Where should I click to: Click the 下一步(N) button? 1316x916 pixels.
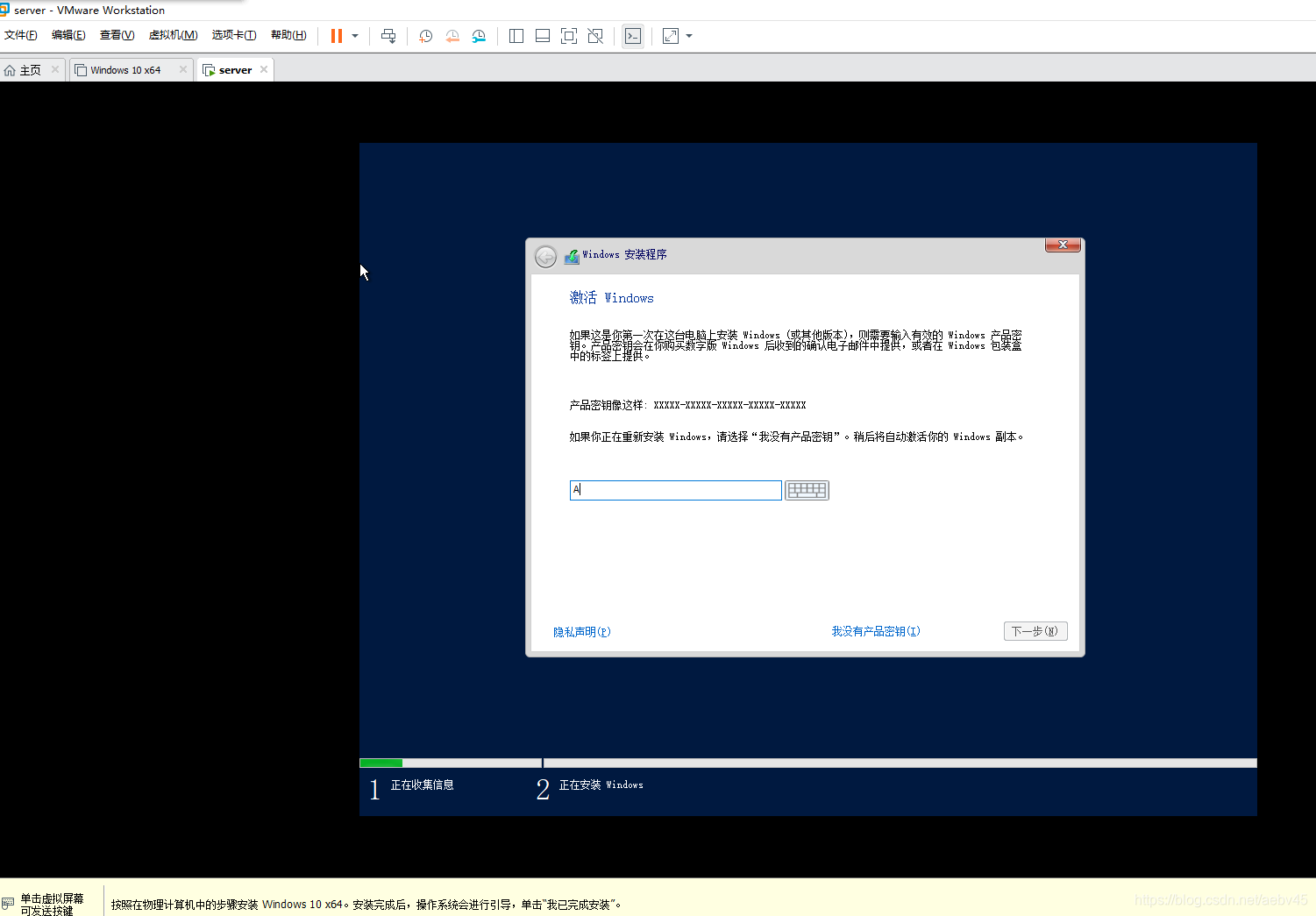(1035, 631)
